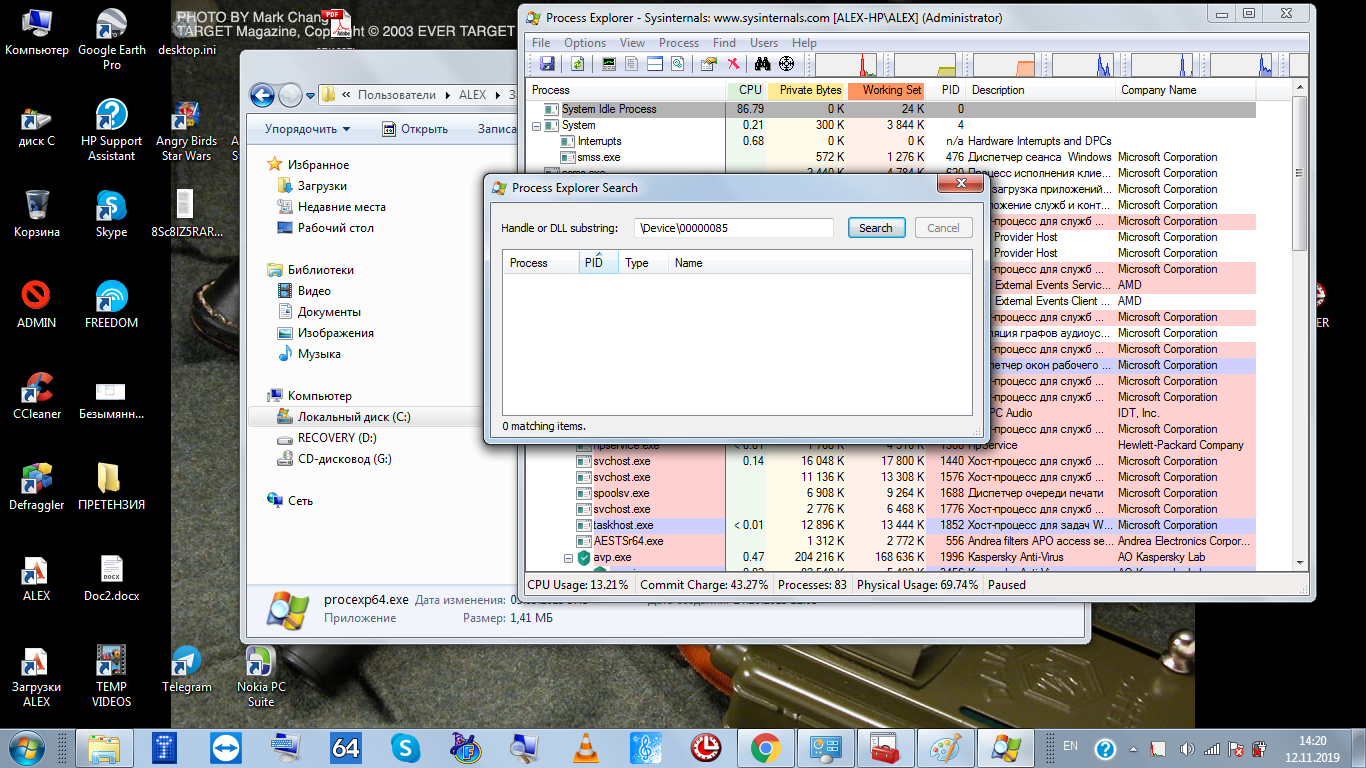Sort by CPU column header
This screenshot has width=1366, height=768.
(746, 90)
